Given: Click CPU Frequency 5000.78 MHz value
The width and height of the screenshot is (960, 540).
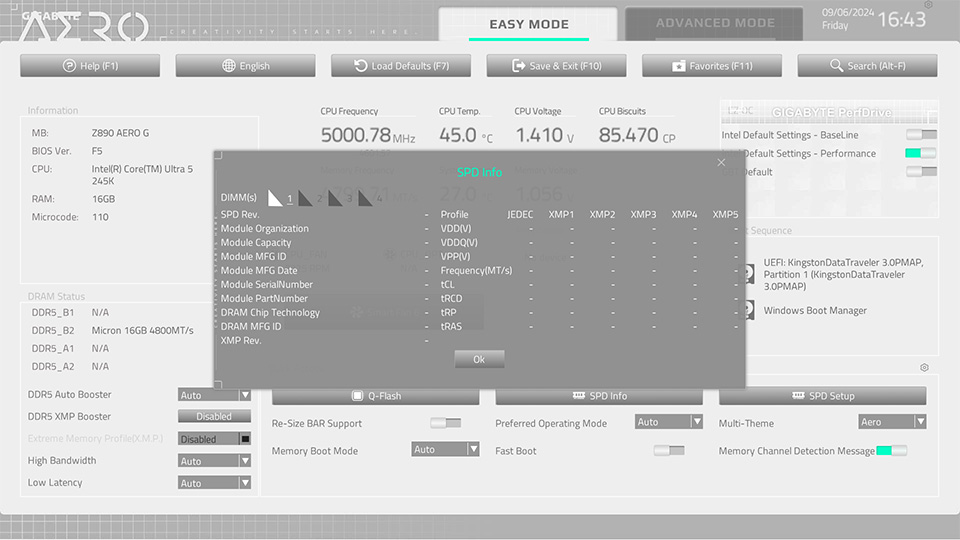Looking at the screenshot, I should [368, 135].
